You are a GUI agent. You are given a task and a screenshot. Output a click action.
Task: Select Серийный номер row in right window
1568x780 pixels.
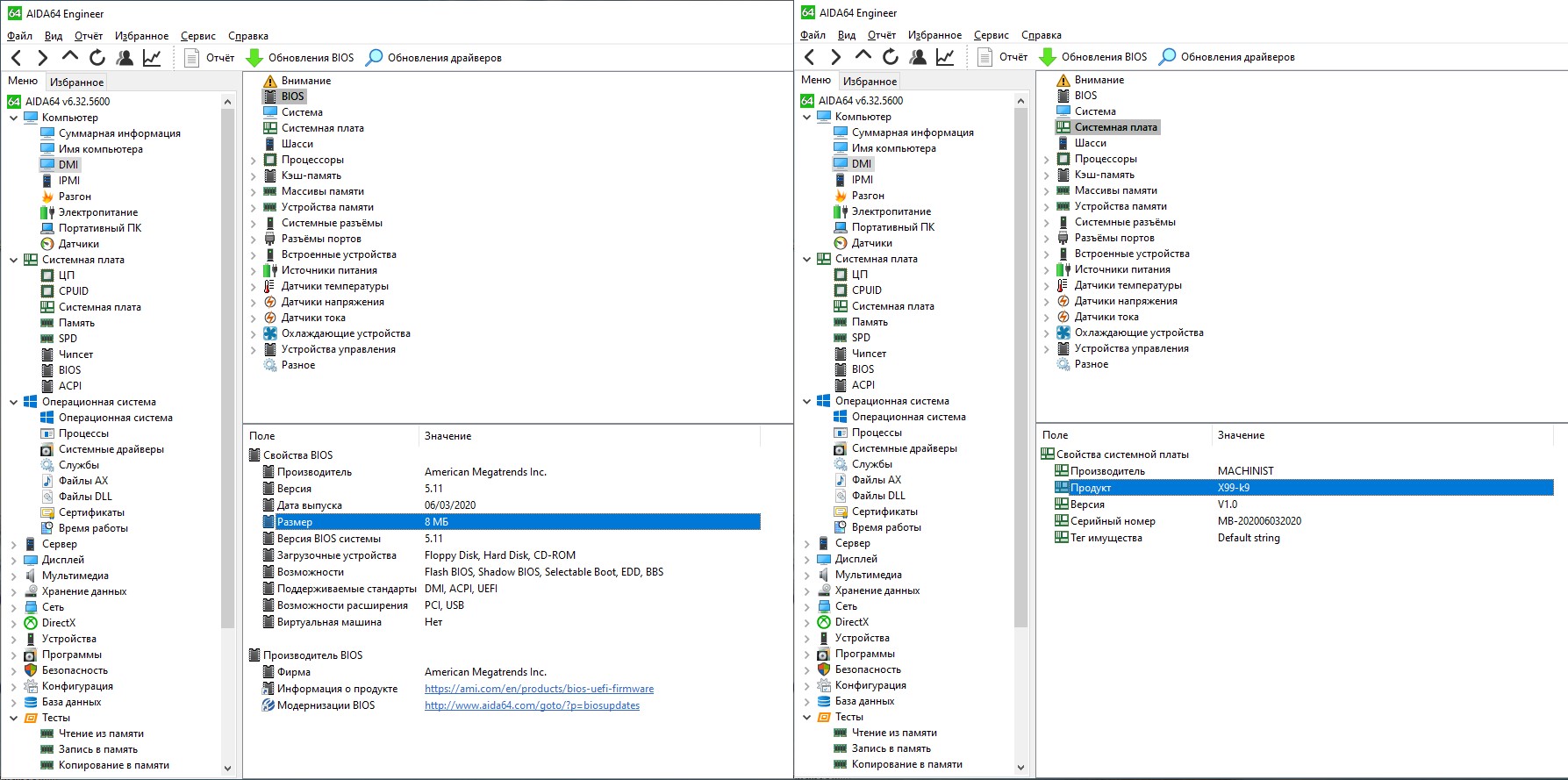click(x=1305, y=521)
